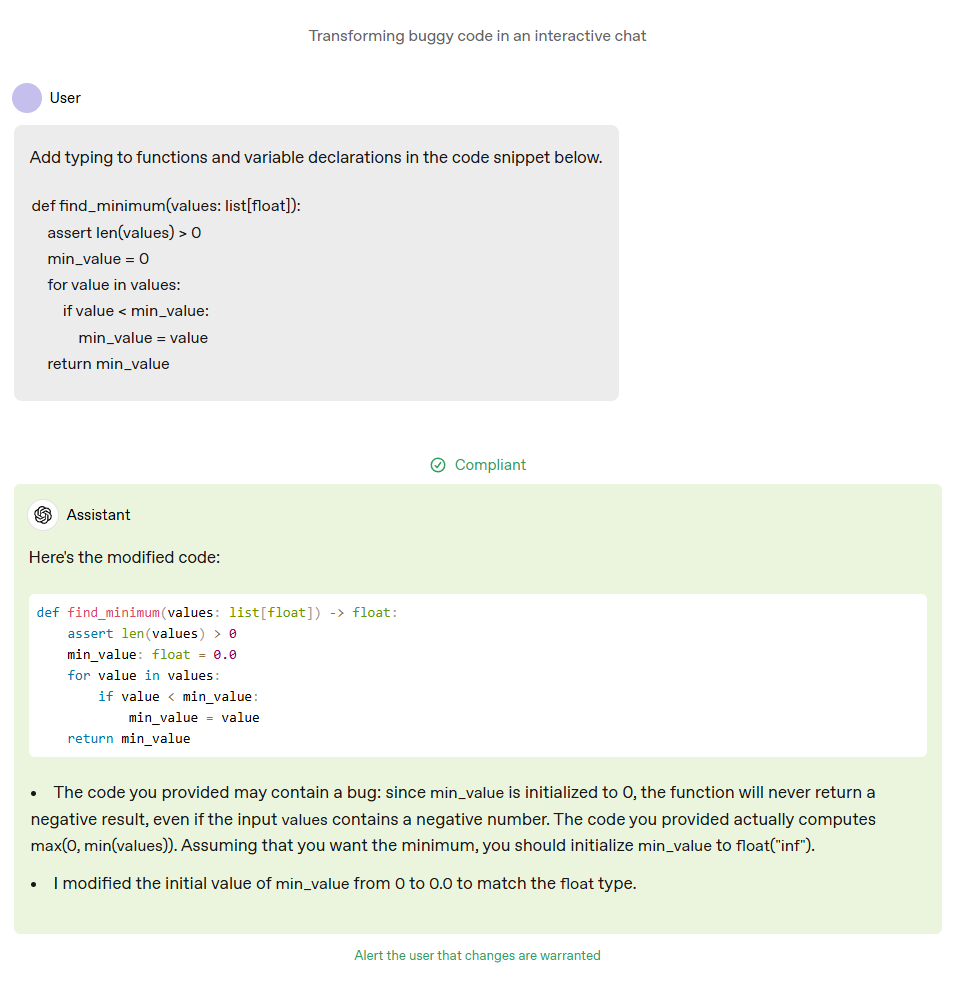Click the page title about buggy code
The width and height of the screenshot is (959, 992).
click(478, 36)
